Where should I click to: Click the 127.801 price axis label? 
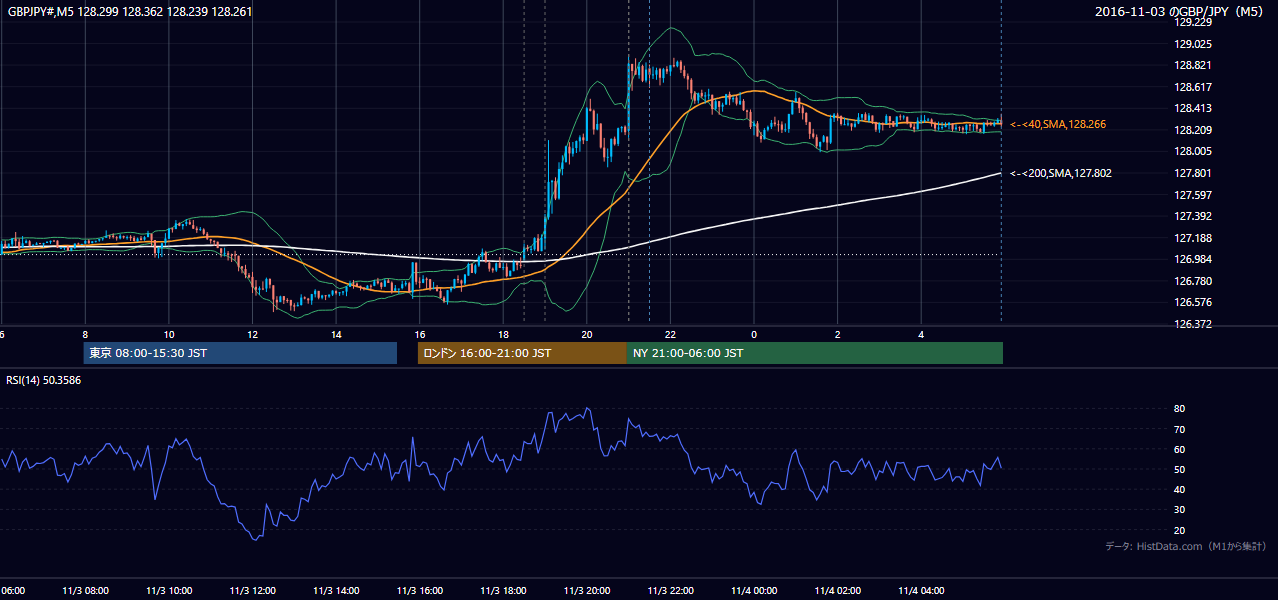[x=1192, y=173]
